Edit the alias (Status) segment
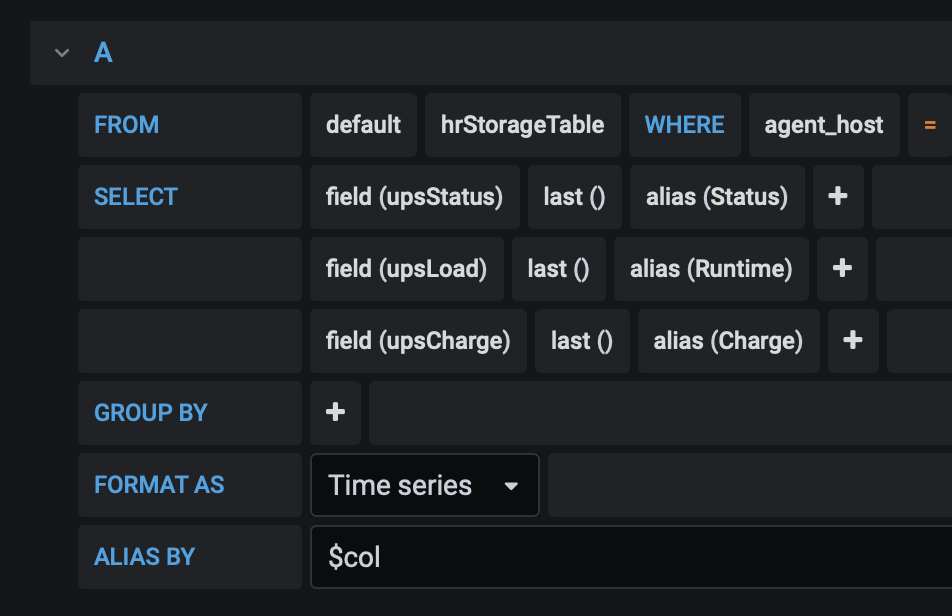 coord(717,197)
